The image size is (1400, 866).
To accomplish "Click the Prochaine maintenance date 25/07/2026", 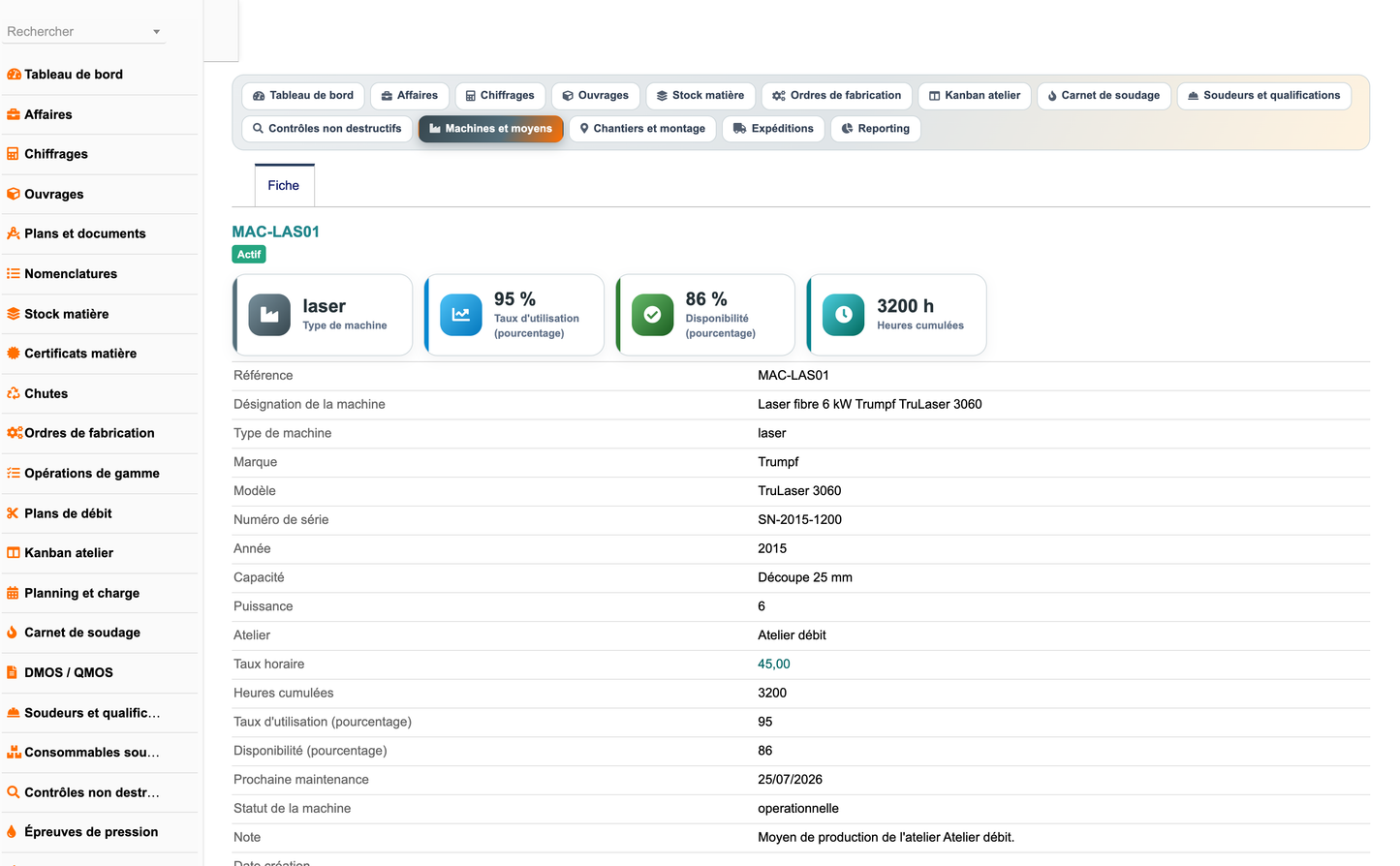I will (x=791, y=780).
